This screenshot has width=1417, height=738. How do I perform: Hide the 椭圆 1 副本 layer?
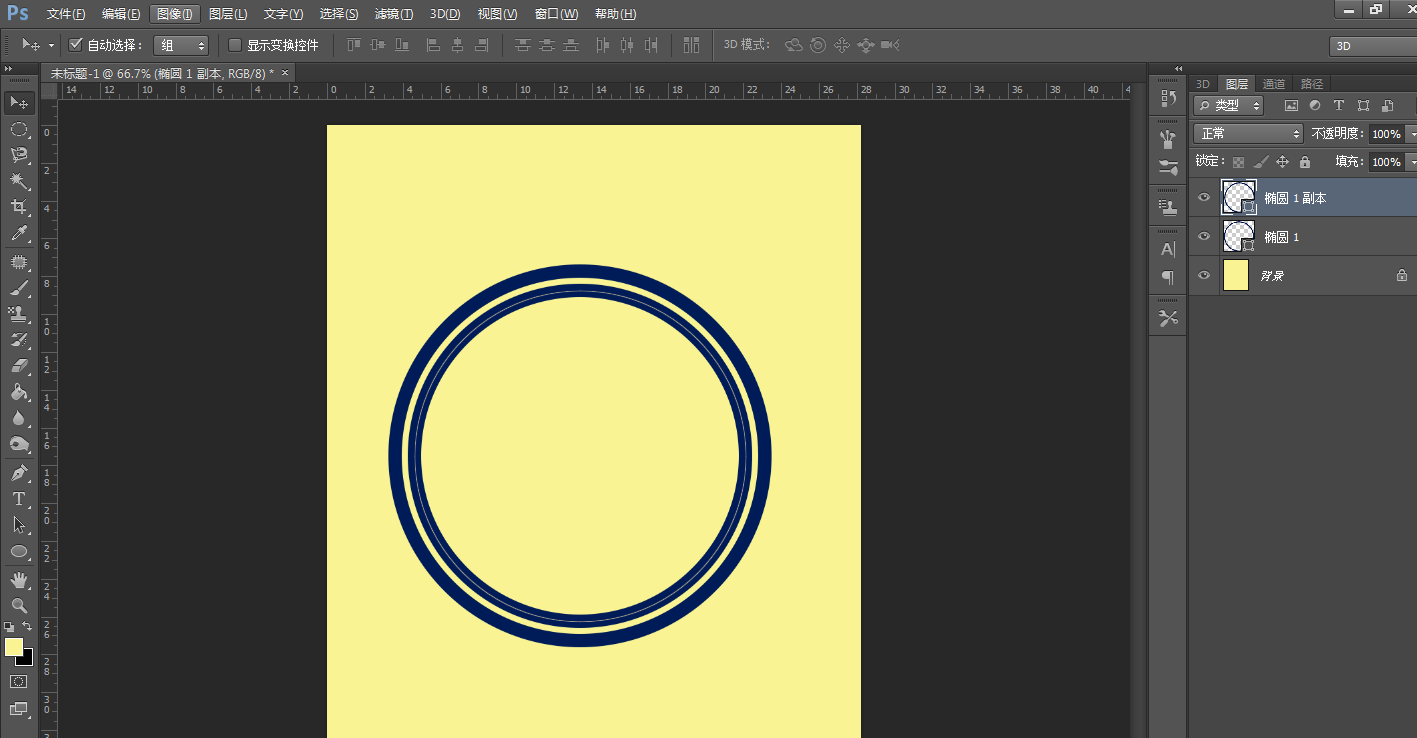(x=1204, y=198)
